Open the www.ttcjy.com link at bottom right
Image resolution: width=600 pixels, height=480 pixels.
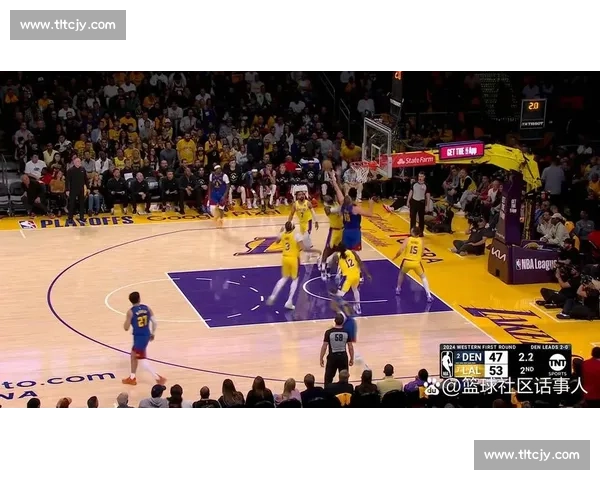click(531, 455)
